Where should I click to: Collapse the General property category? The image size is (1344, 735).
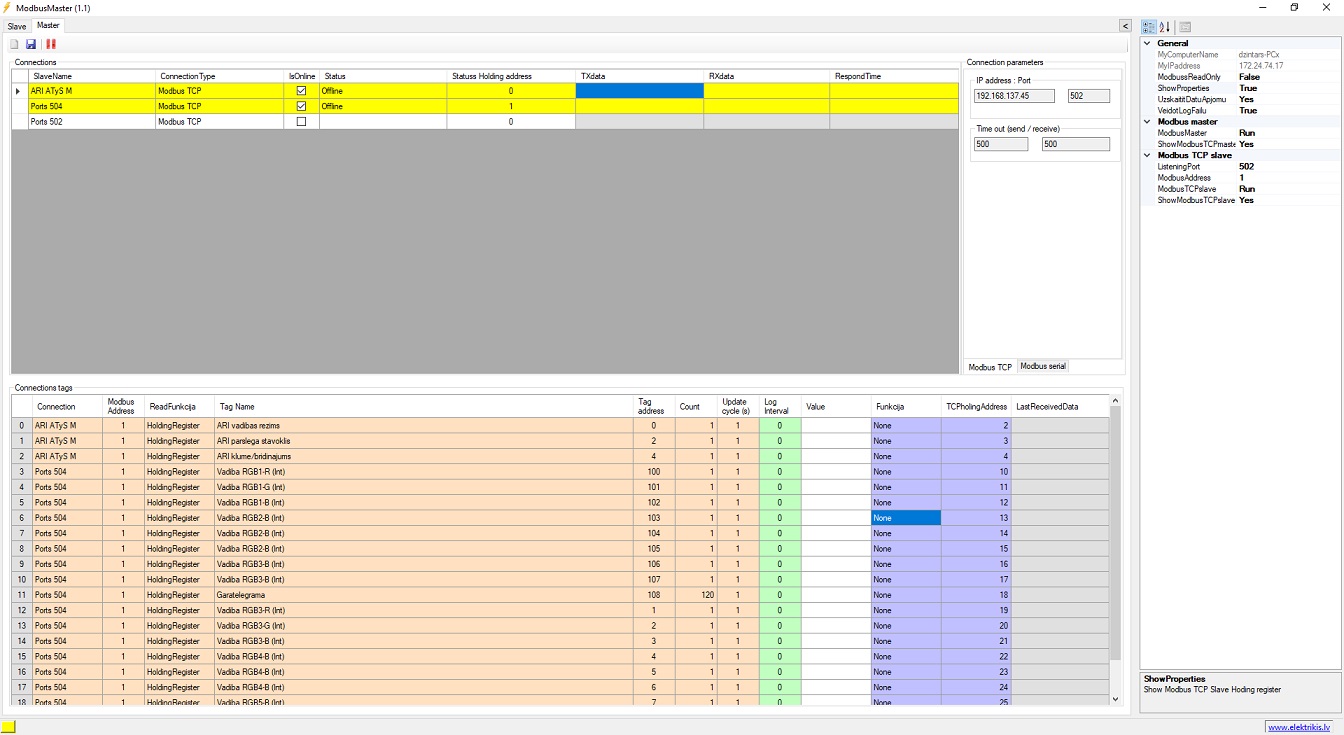(x=1147, y=43)
